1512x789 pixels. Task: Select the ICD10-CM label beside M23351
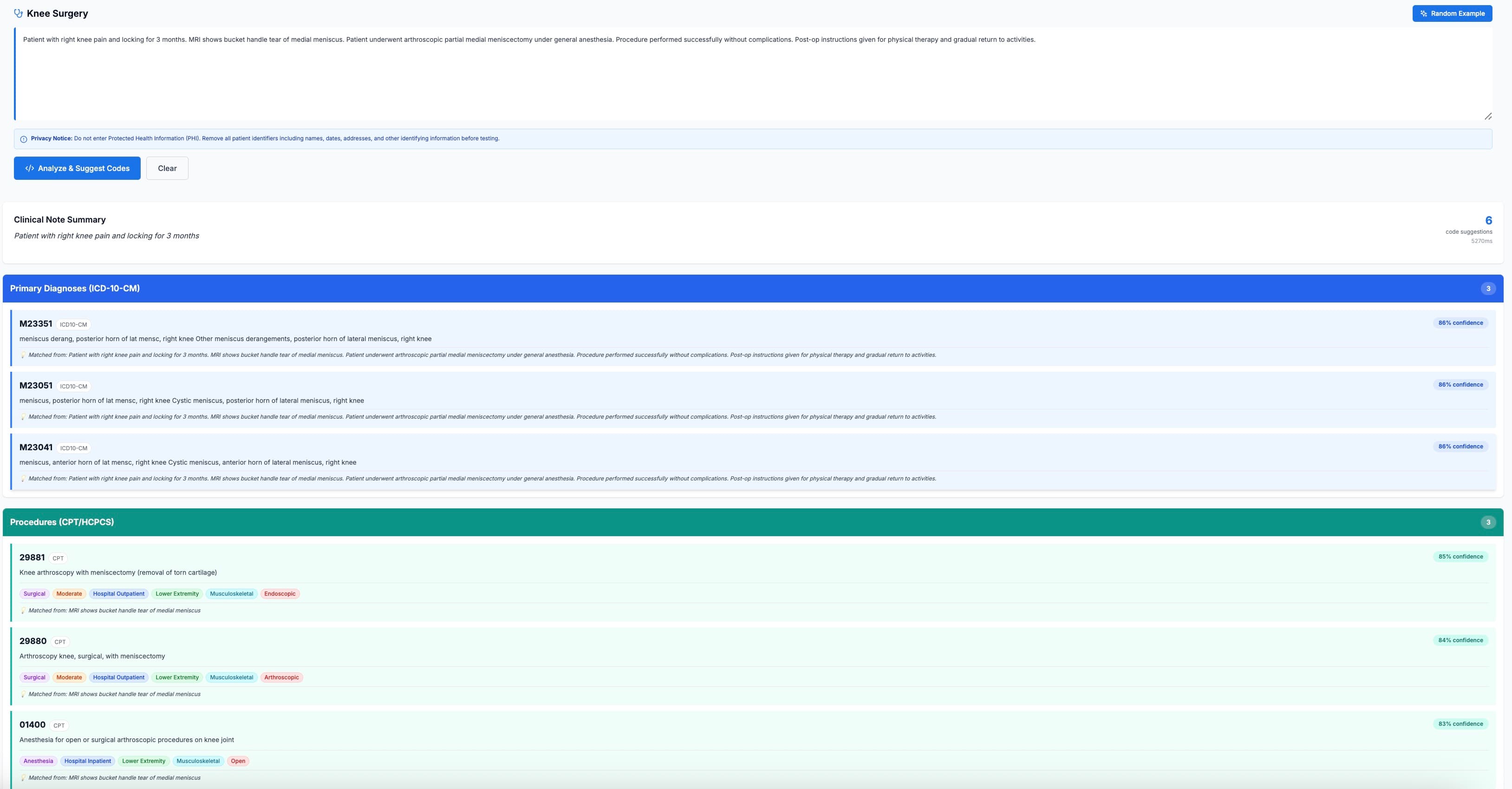click(x=73, y=324)
